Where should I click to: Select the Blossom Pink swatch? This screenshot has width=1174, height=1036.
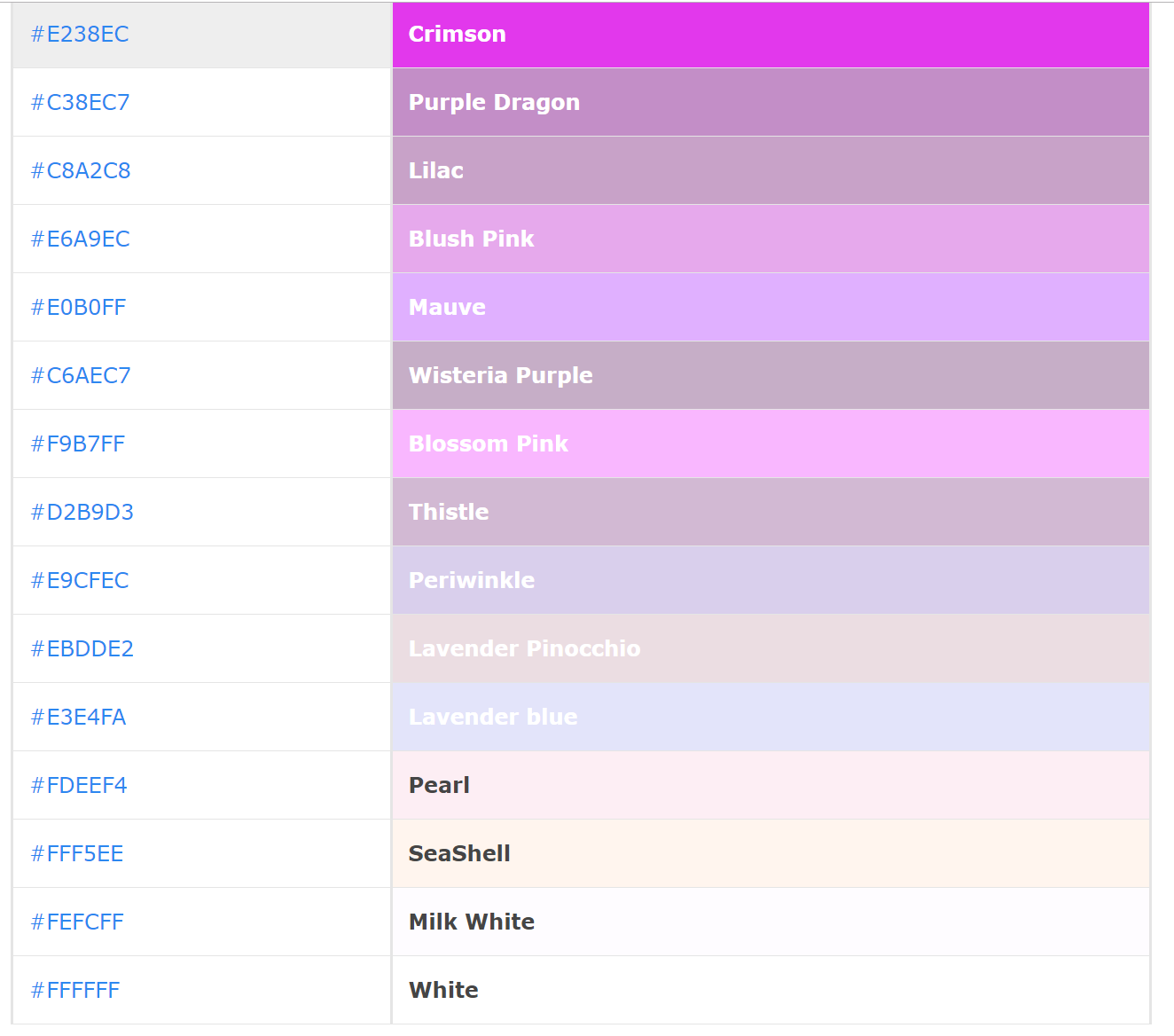[770, 444]
